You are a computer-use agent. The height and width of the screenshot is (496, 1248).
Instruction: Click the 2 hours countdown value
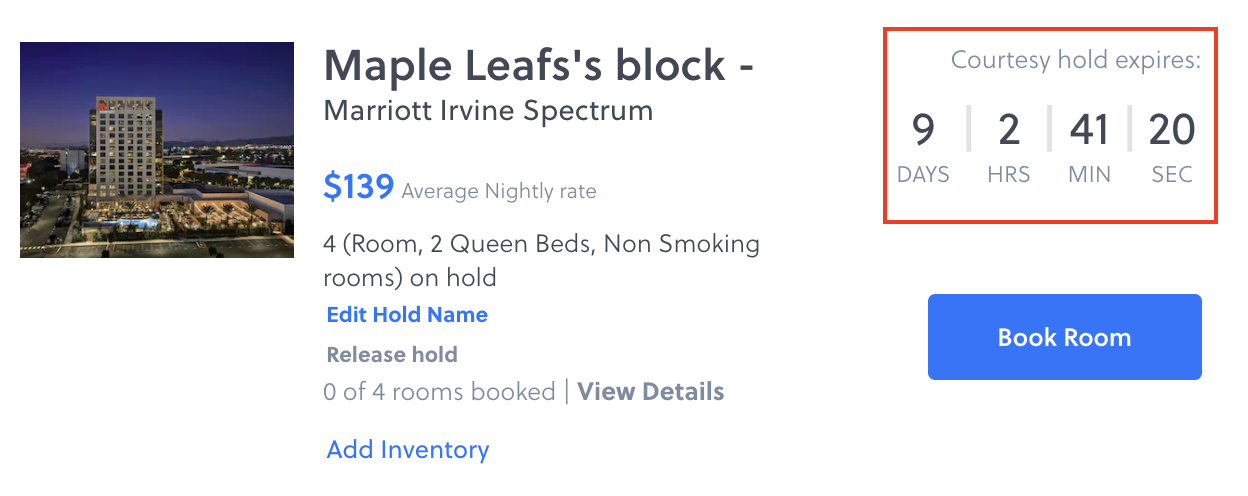pos(1008,130)
